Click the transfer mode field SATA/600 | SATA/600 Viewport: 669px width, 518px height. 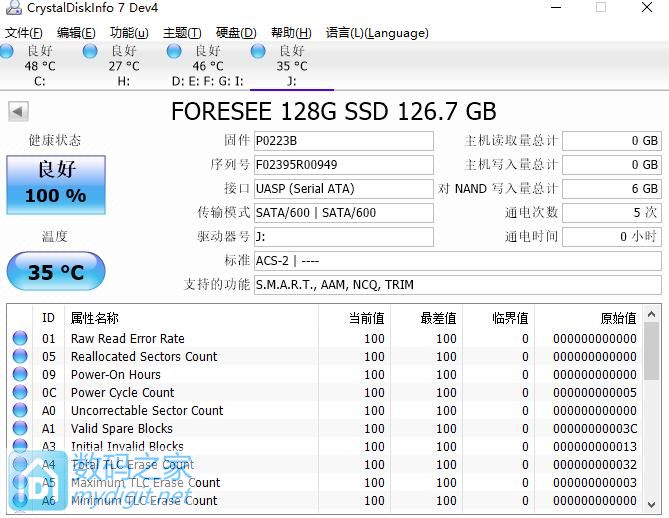[x=343, y=212]
